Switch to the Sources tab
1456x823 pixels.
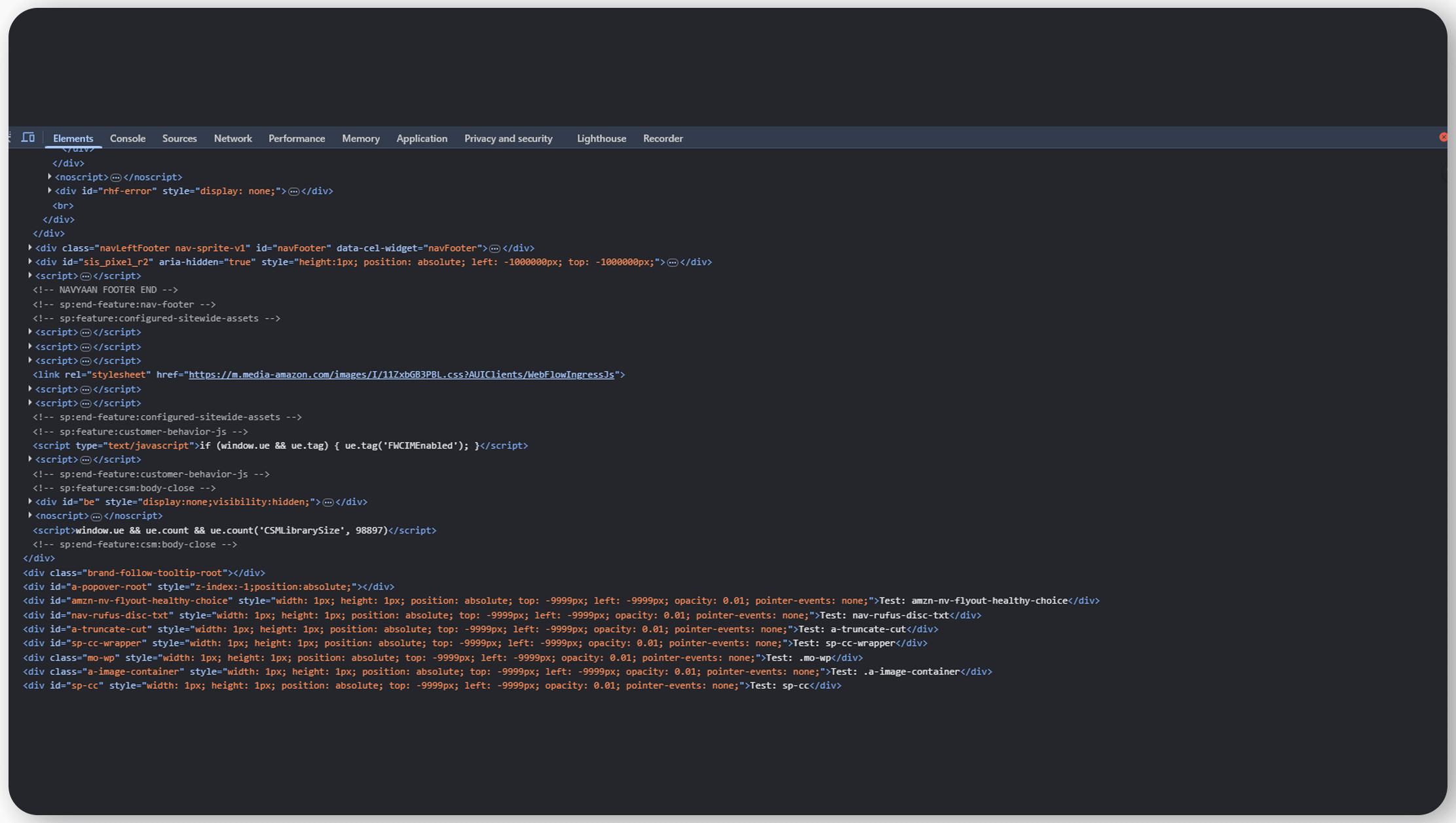(x=179, y=138)
